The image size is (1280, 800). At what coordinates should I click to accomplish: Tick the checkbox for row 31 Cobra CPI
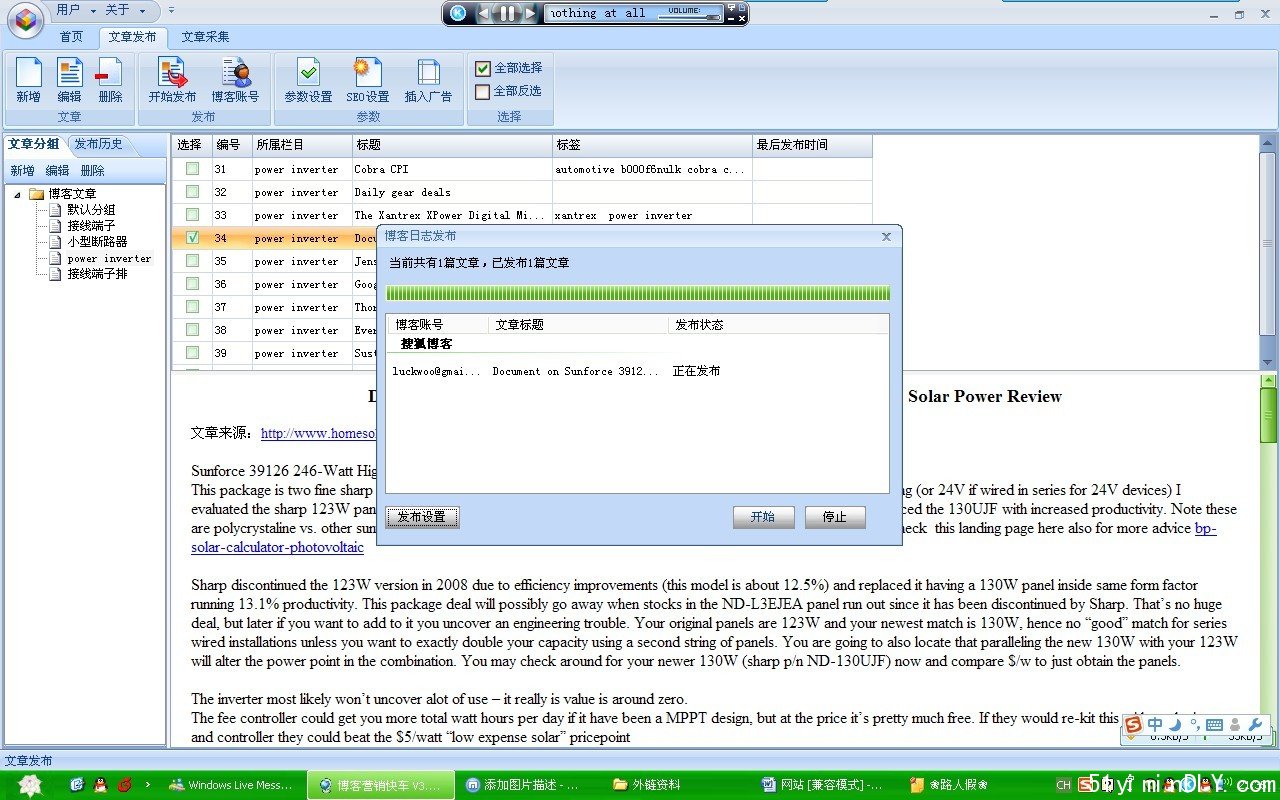[192, 169]
